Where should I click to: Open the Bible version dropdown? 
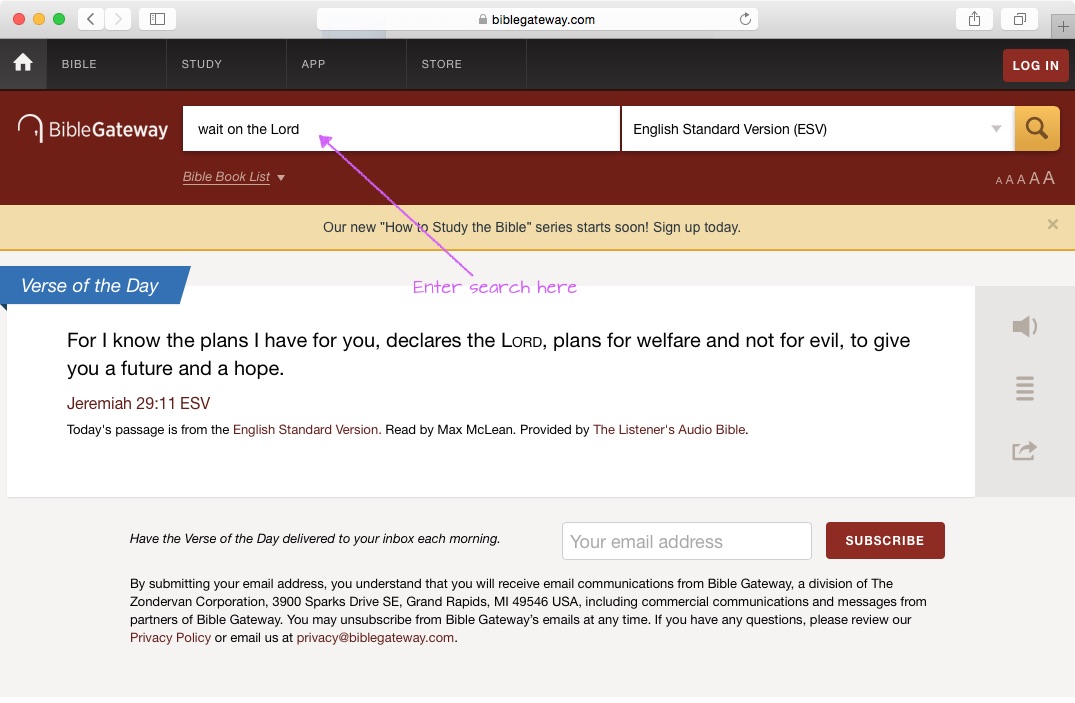(x=817, y=129)
